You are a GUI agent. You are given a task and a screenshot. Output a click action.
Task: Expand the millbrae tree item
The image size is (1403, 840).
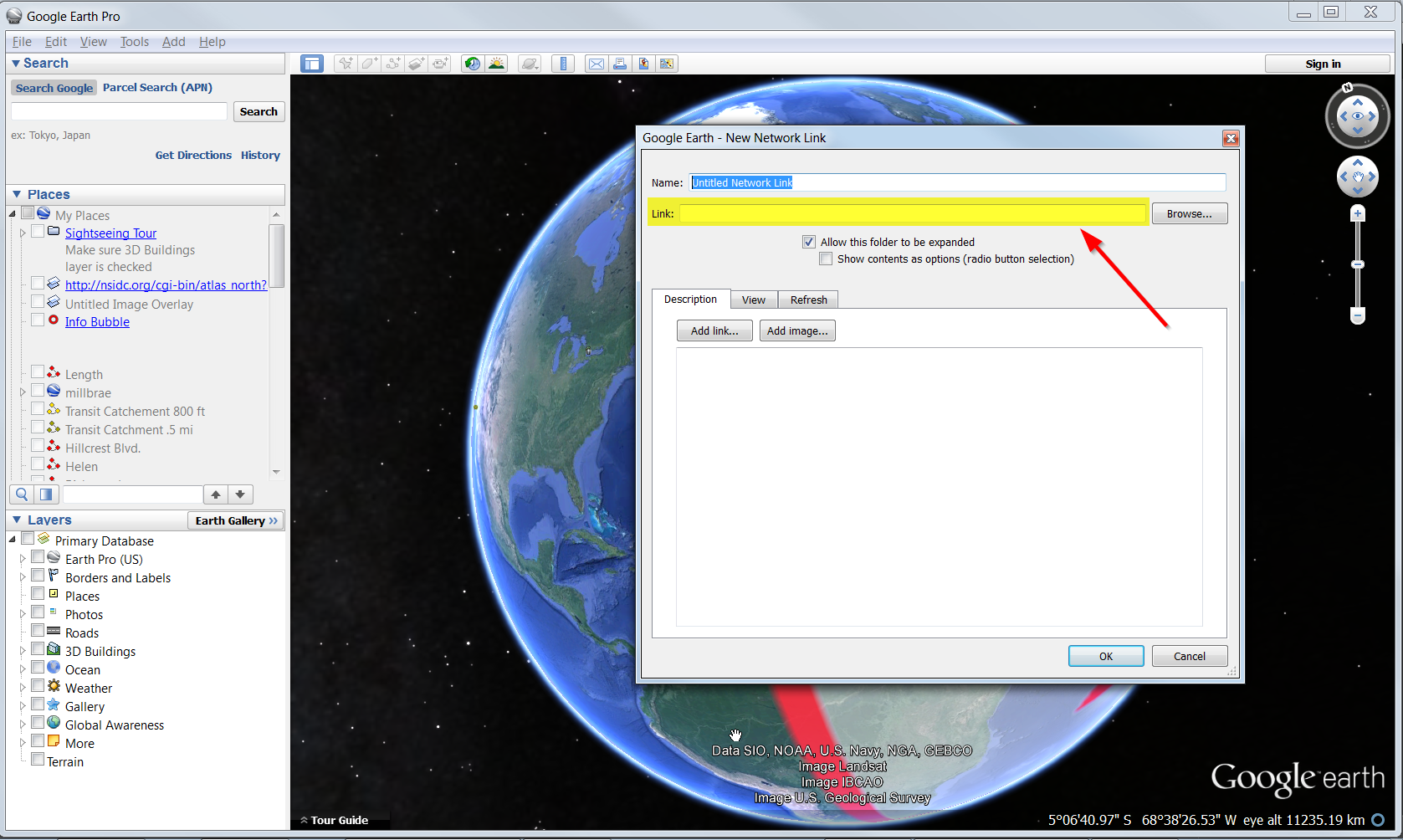[x=23, y=392]
